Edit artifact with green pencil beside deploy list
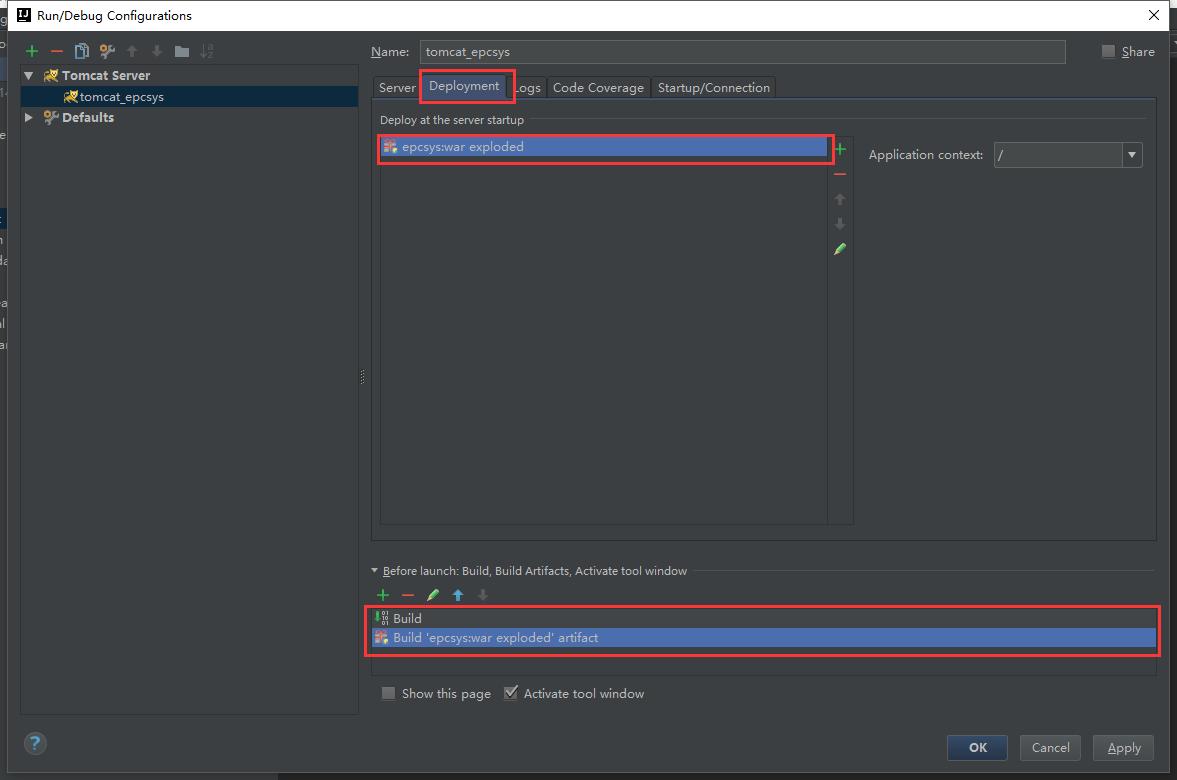 (x=840, y=248)
